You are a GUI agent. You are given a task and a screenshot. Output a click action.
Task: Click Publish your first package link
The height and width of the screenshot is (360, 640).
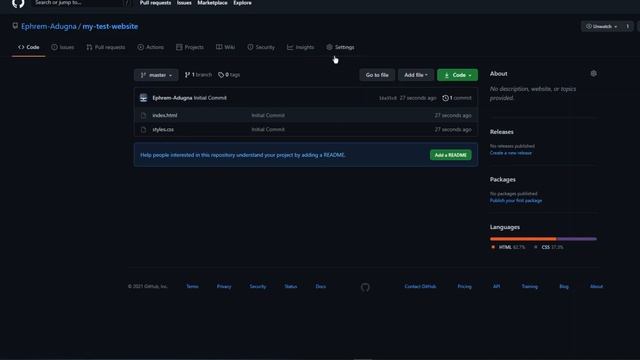coord(516,201)
